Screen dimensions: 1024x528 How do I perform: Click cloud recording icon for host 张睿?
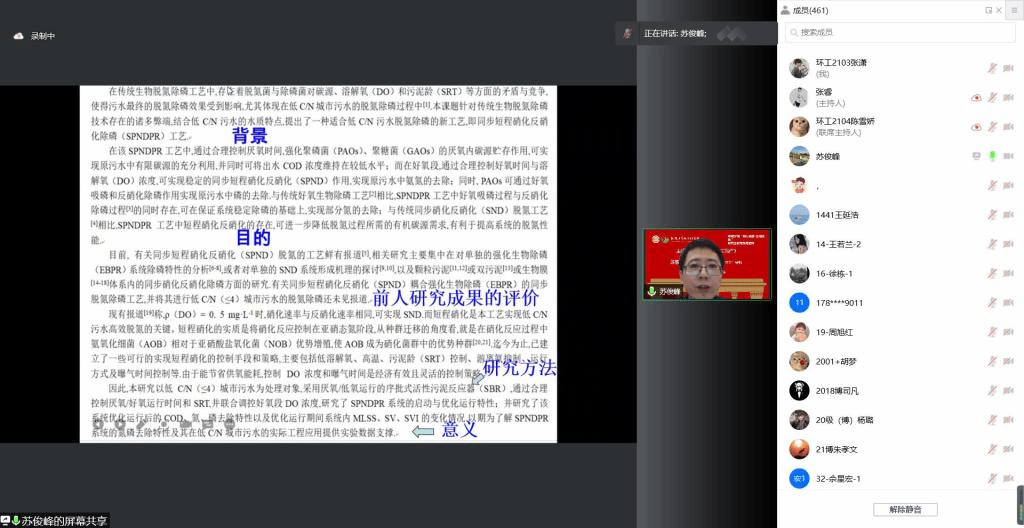coord(976,98)
